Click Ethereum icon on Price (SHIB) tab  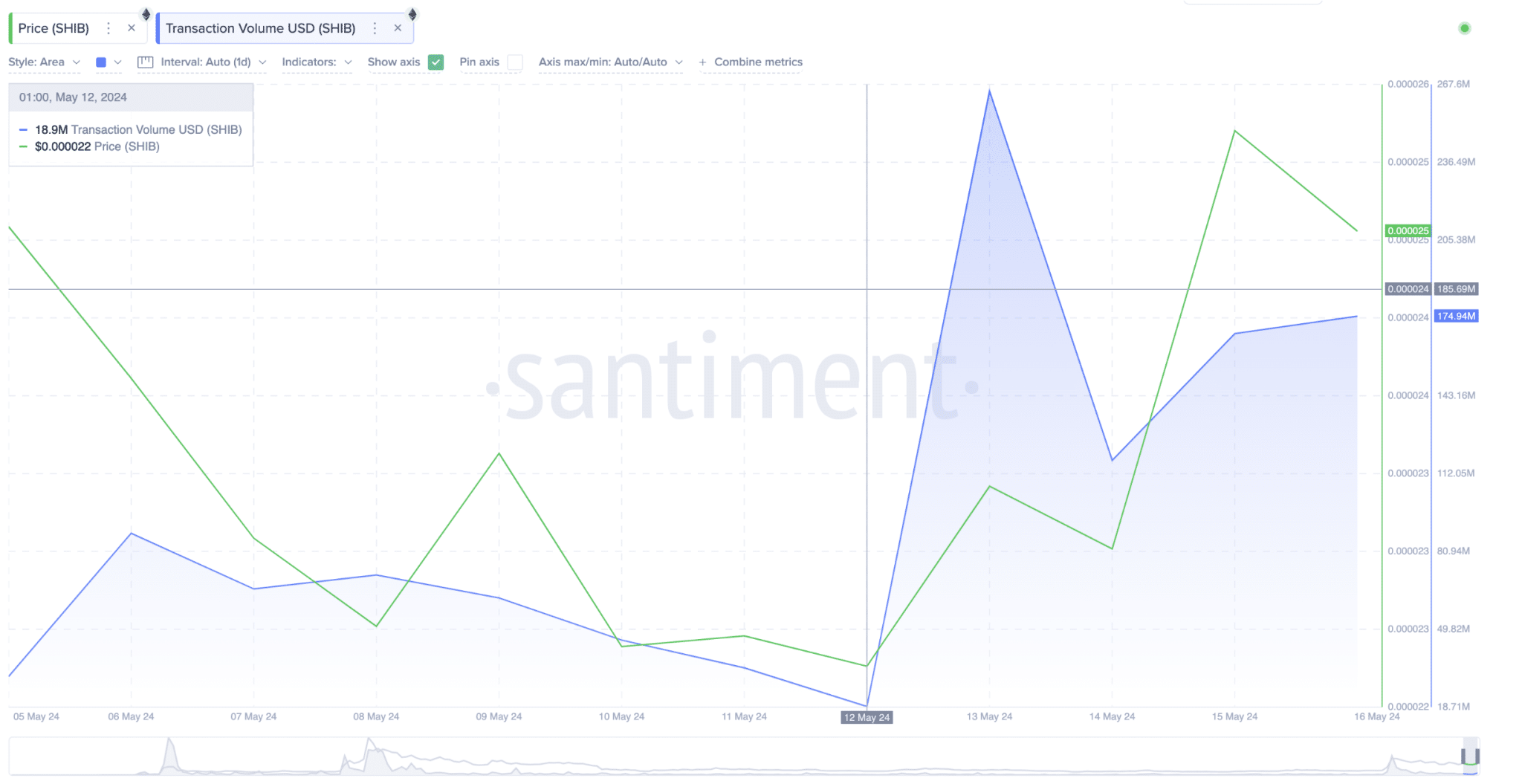coord(146,14)
